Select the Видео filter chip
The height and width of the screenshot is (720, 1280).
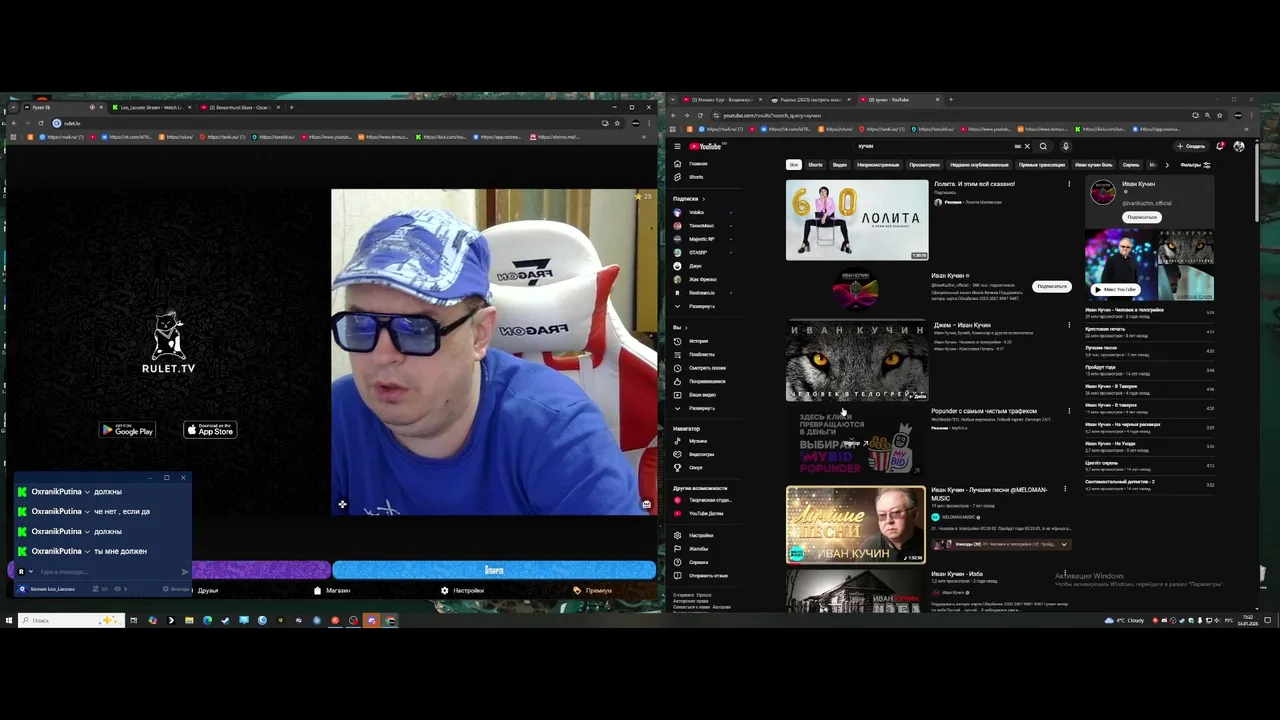click(840, 165)
